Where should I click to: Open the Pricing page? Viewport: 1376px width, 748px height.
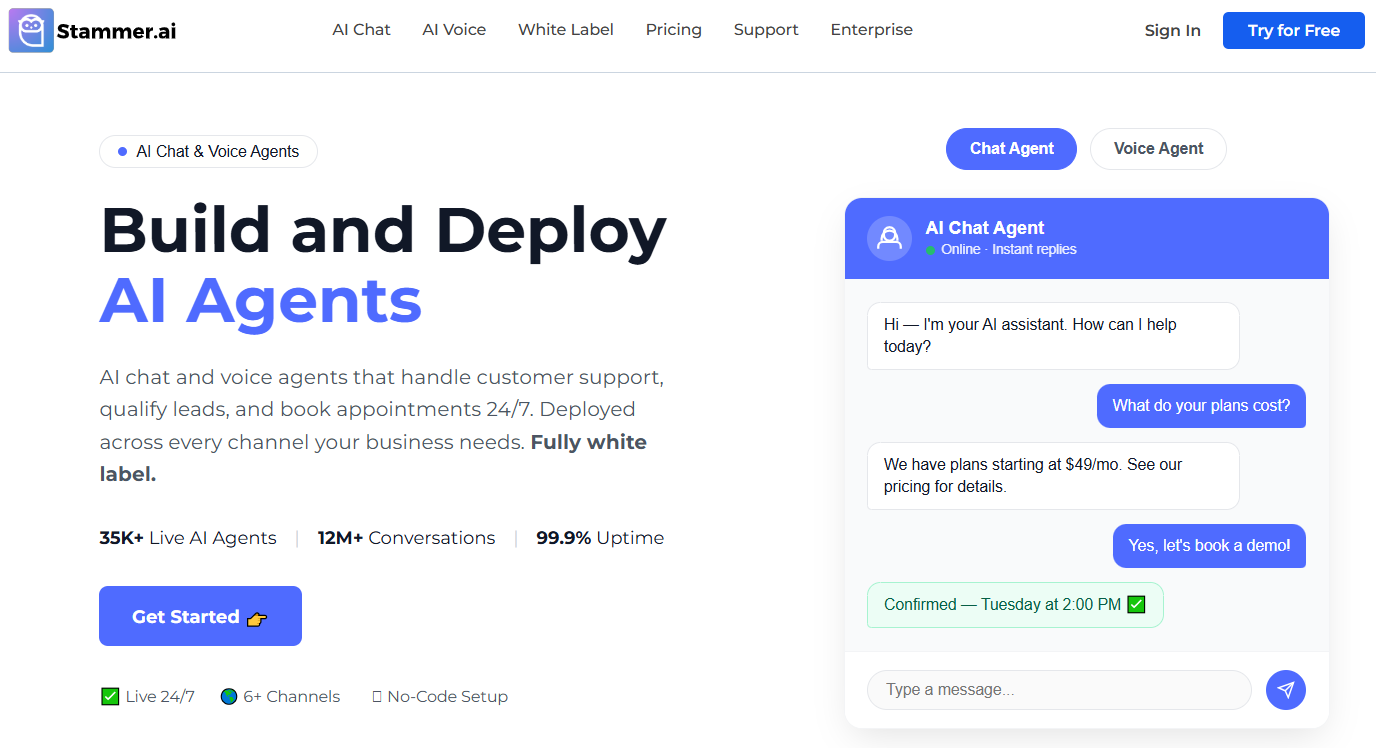(674, 30)
